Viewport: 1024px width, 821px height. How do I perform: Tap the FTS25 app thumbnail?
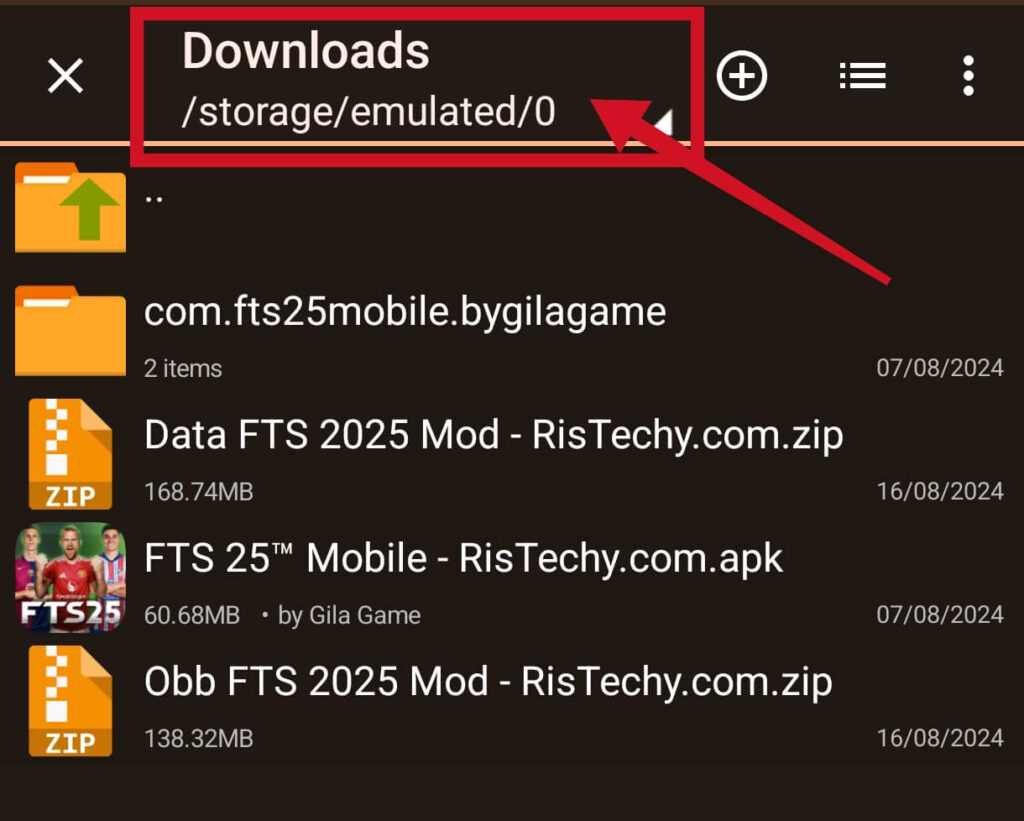(x=71, y=577)
